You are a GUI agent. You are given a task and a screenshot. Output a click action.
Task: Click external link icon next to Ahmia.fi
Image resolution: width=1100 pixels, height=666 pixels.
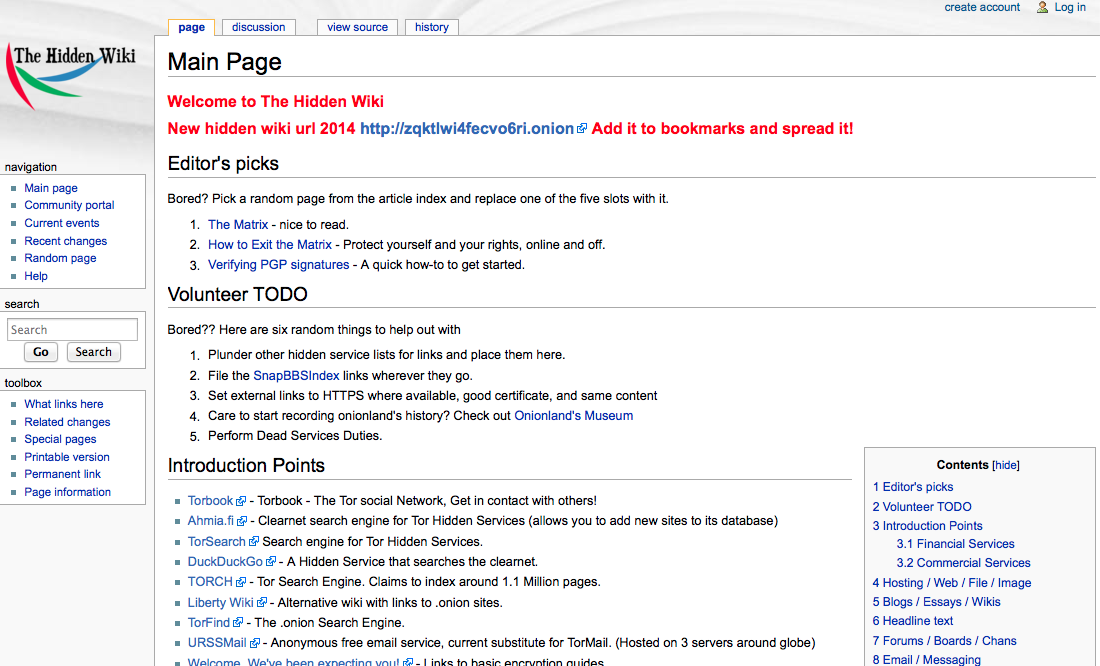pos(242,521)
